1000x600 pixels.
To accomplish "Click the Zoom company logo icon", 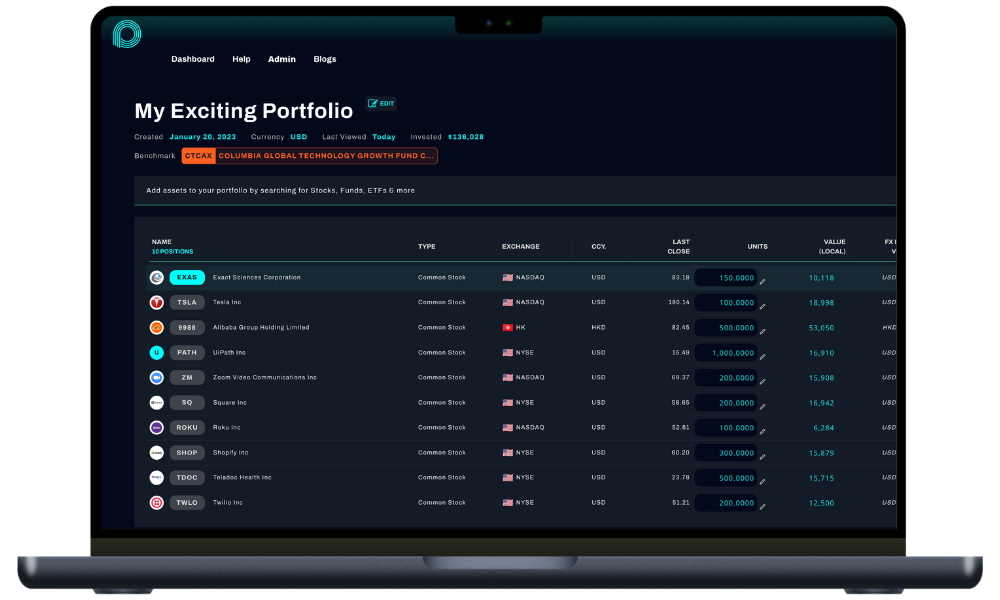I will (156, 377).
